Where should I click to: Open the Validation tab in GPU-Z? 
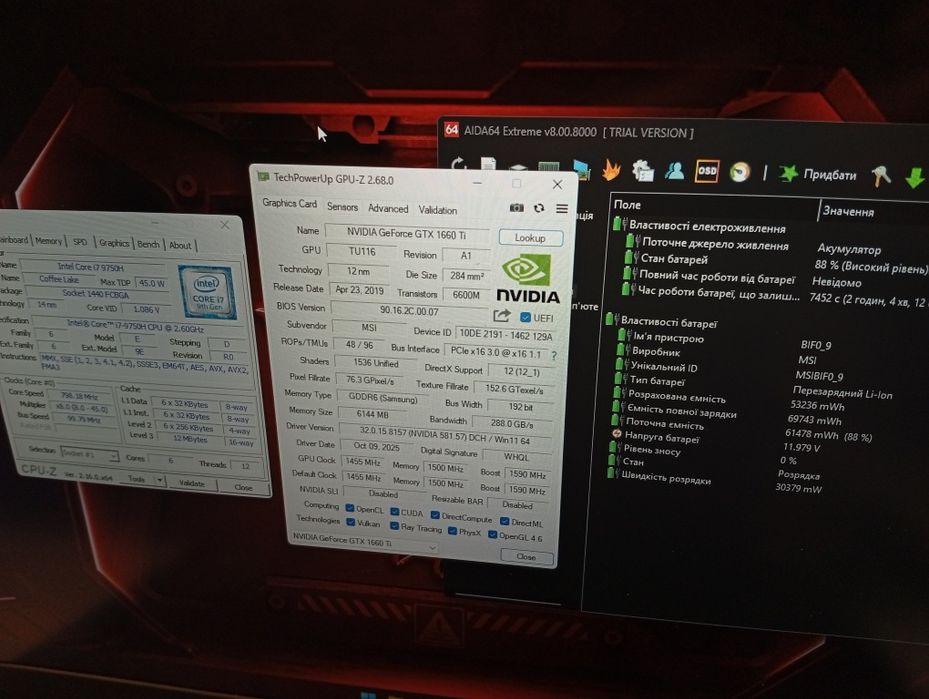438,210
